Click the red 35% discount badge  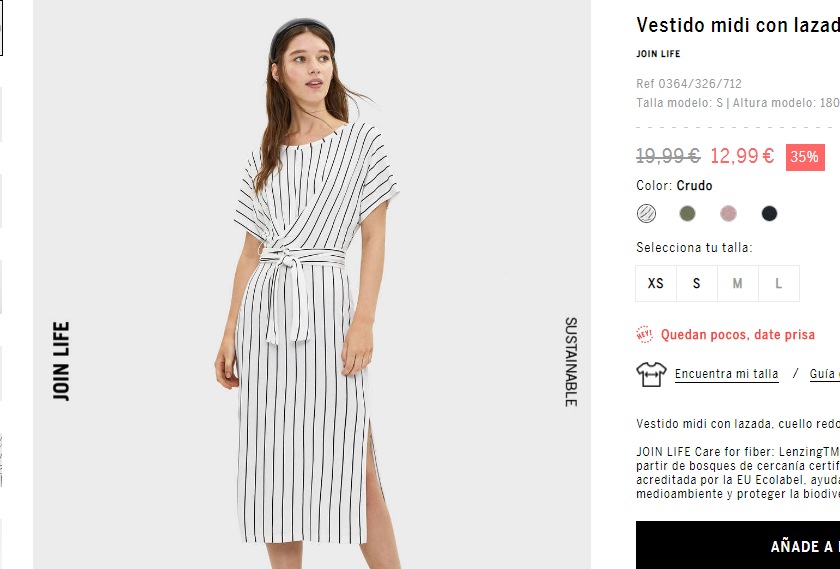805,157
